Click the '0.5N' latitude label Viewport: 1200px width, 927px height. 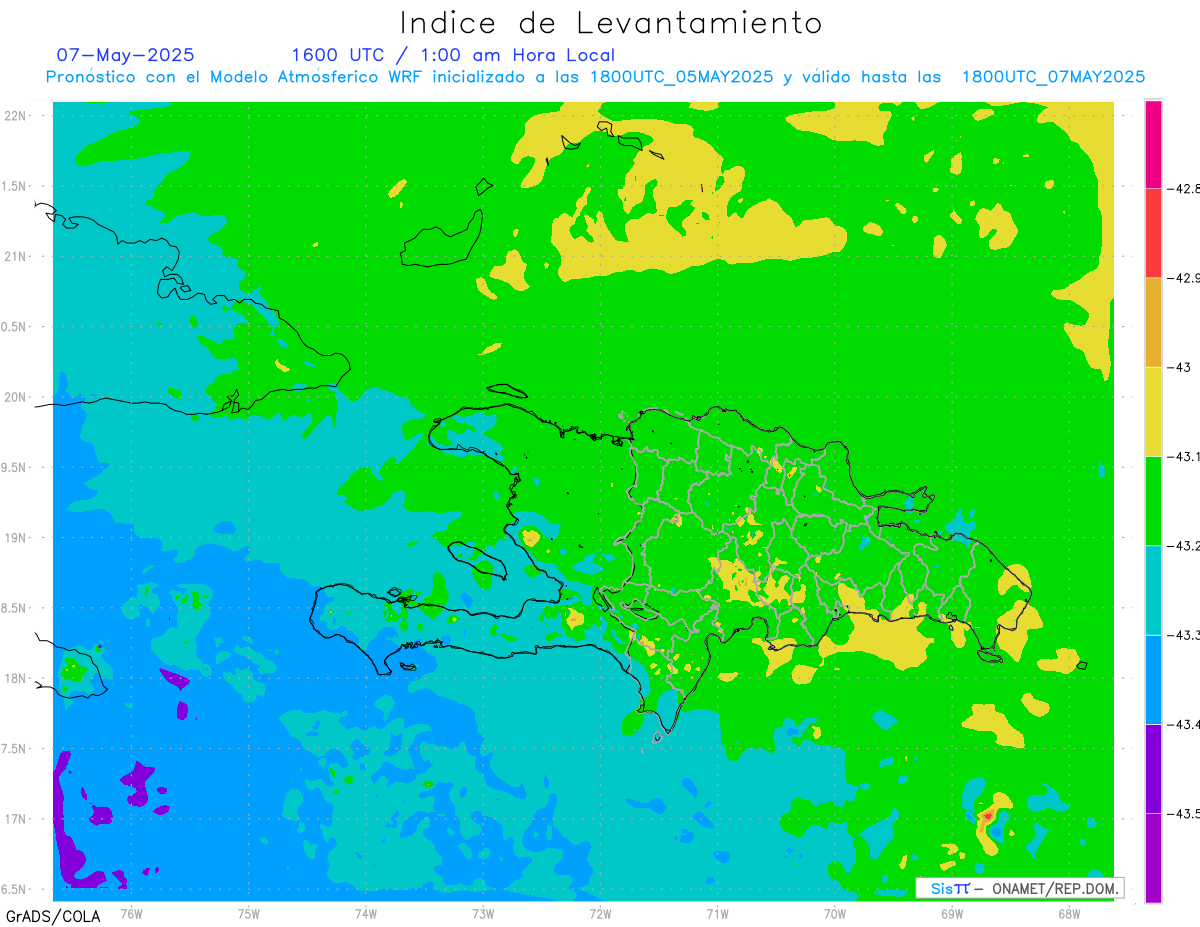[x=15, y=327]
